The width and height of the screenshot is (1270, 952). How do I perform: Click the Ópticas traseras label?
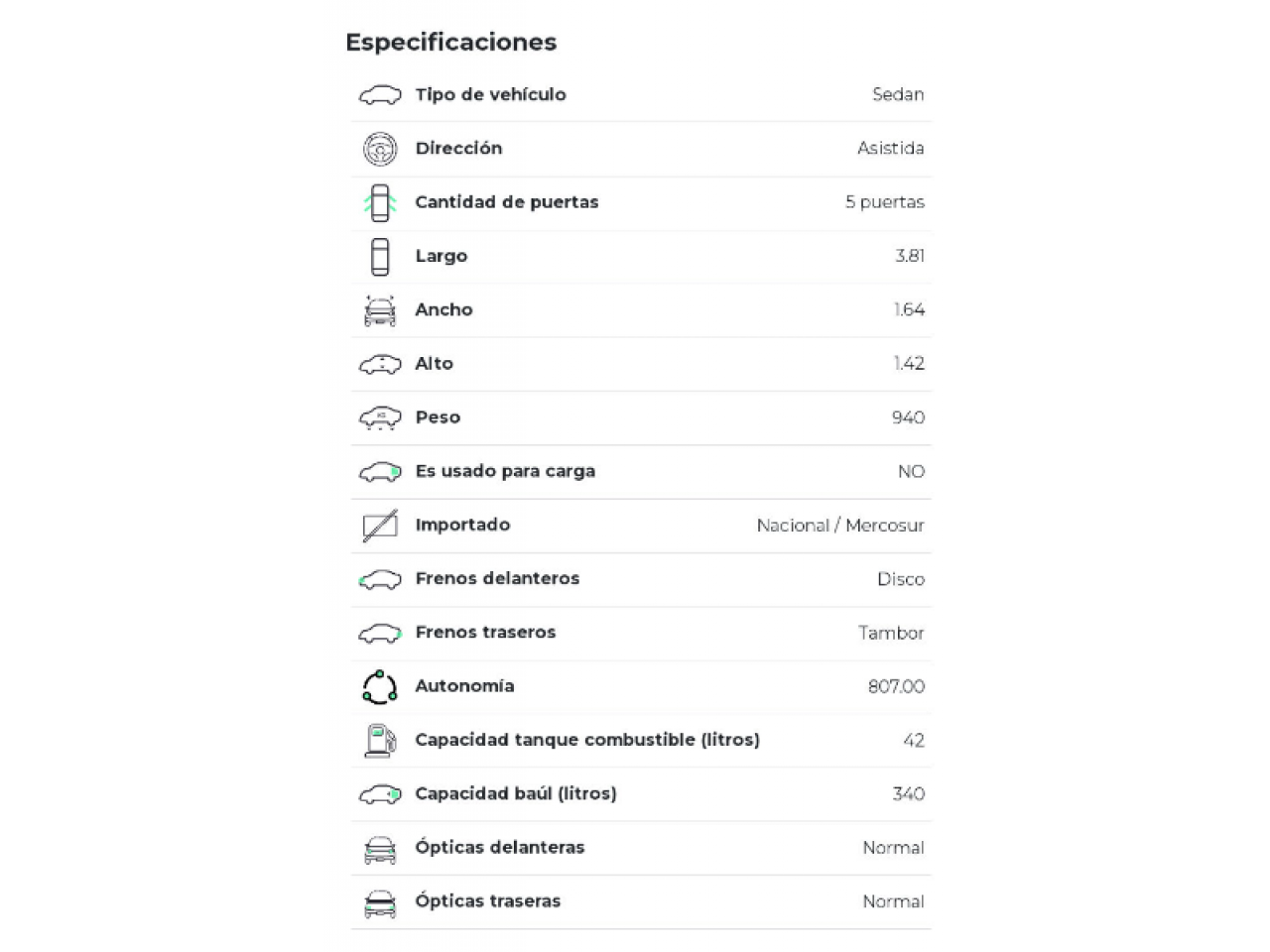pos(487,901)
